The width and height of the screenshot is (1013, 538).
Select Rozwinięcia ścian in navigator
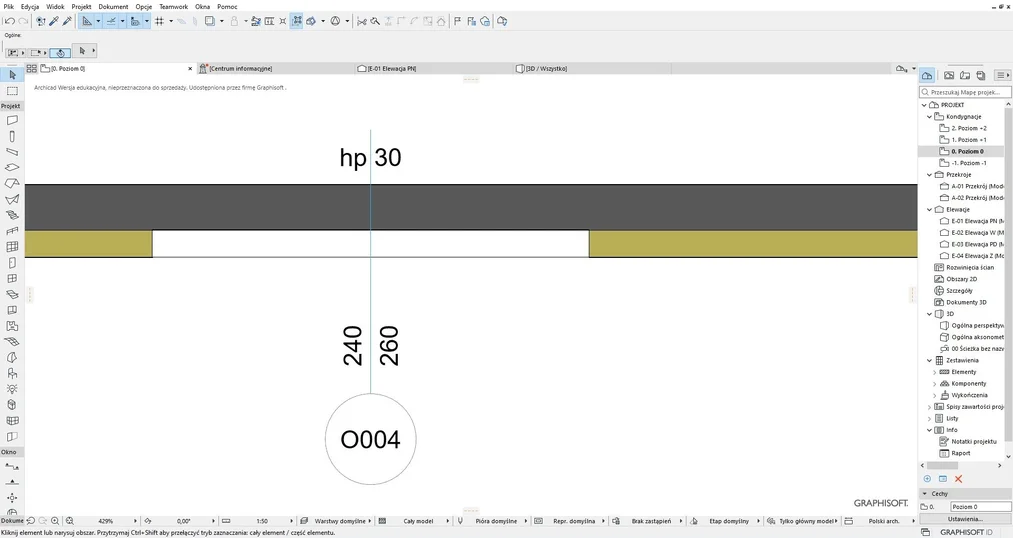[970, 267]
